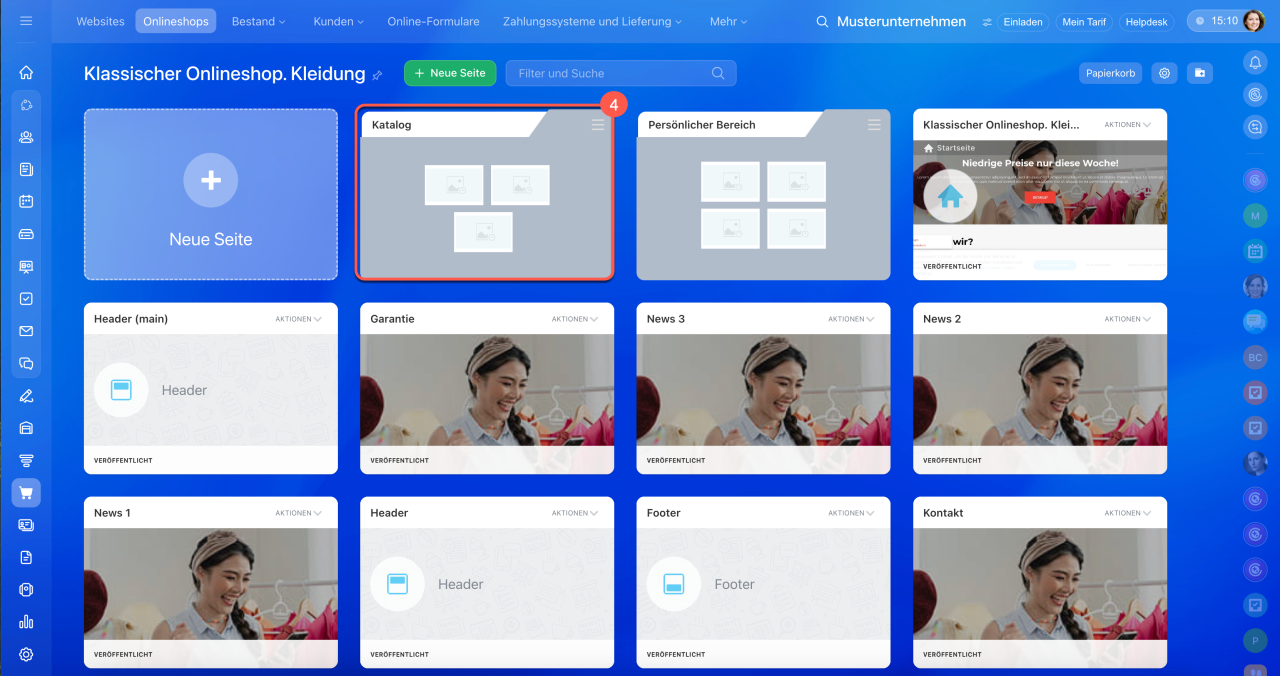Open the Websites tab
The width and height of the screenshot is (1280, 676).
point(101,21)
